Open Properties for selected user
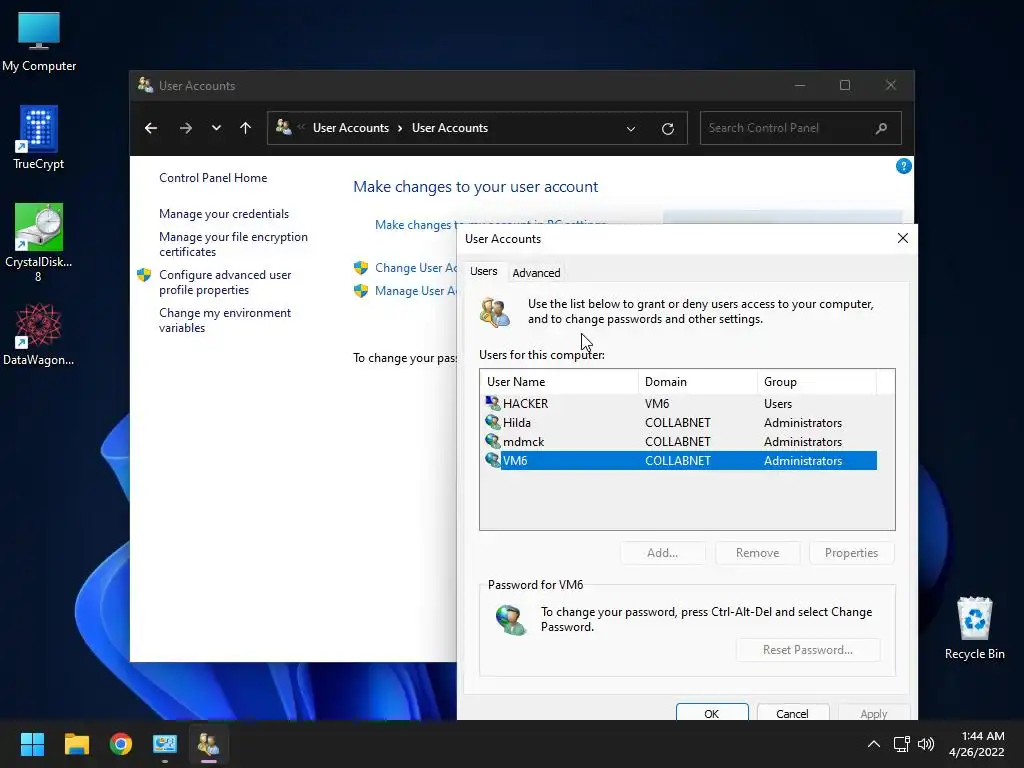 coord(851,552)
